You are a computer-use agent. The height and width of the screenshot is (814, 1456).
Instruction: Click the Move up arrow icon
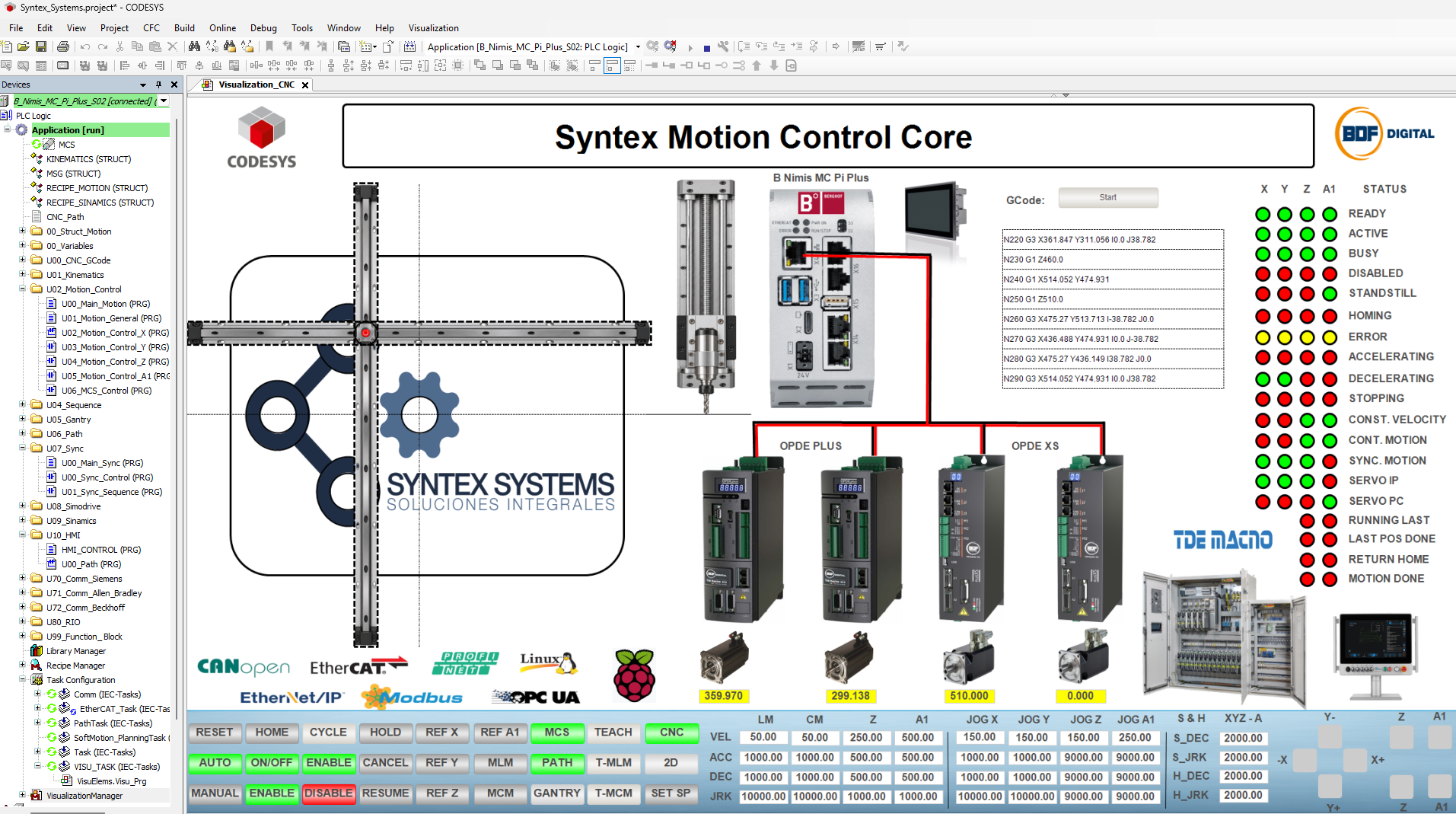[x=757, y=65]
